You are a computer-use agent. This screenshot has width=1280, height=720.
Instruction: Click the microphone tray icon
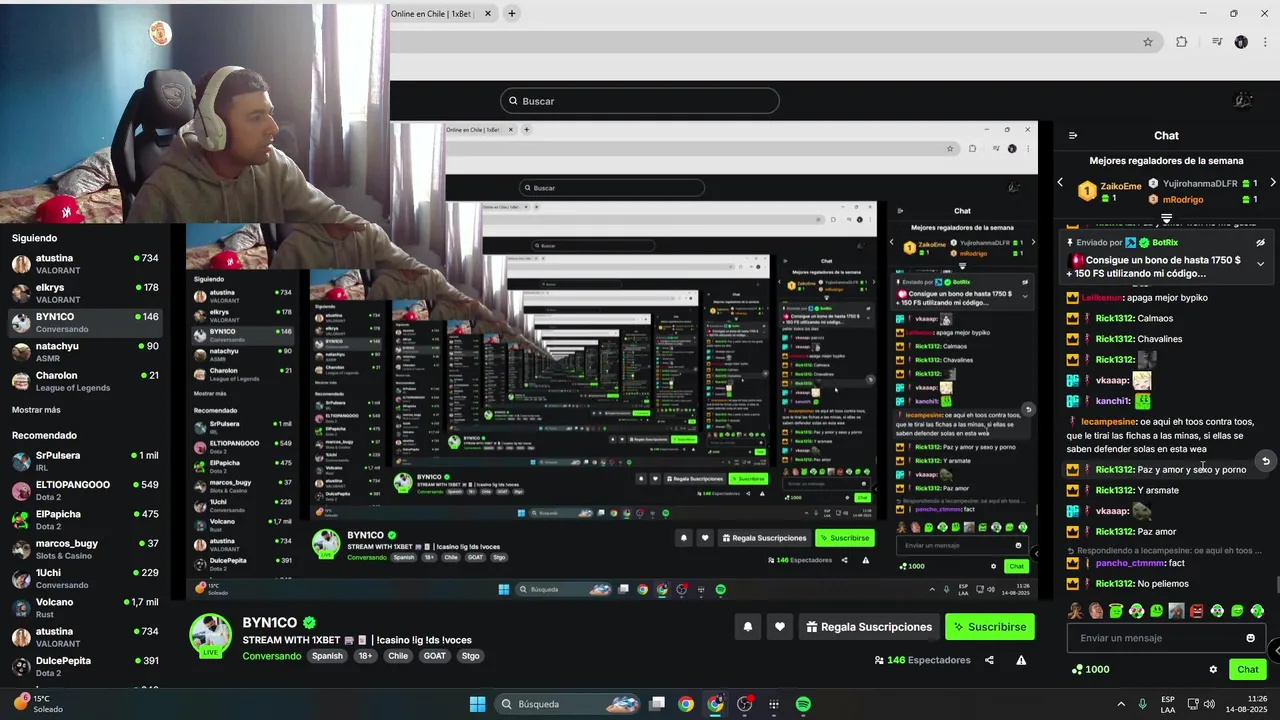[x=1142, y=704]
